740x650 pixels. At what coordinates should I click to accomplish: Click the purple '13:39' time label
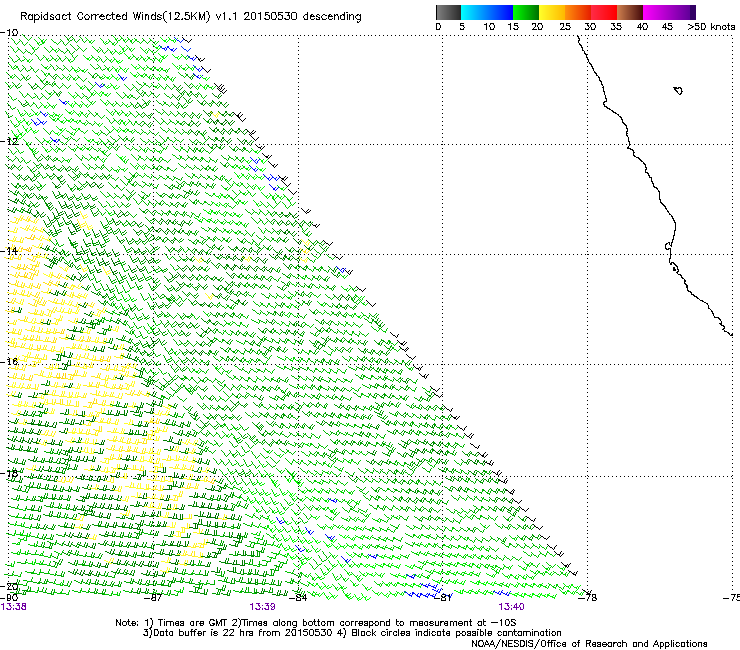click(x=262, y=607)
